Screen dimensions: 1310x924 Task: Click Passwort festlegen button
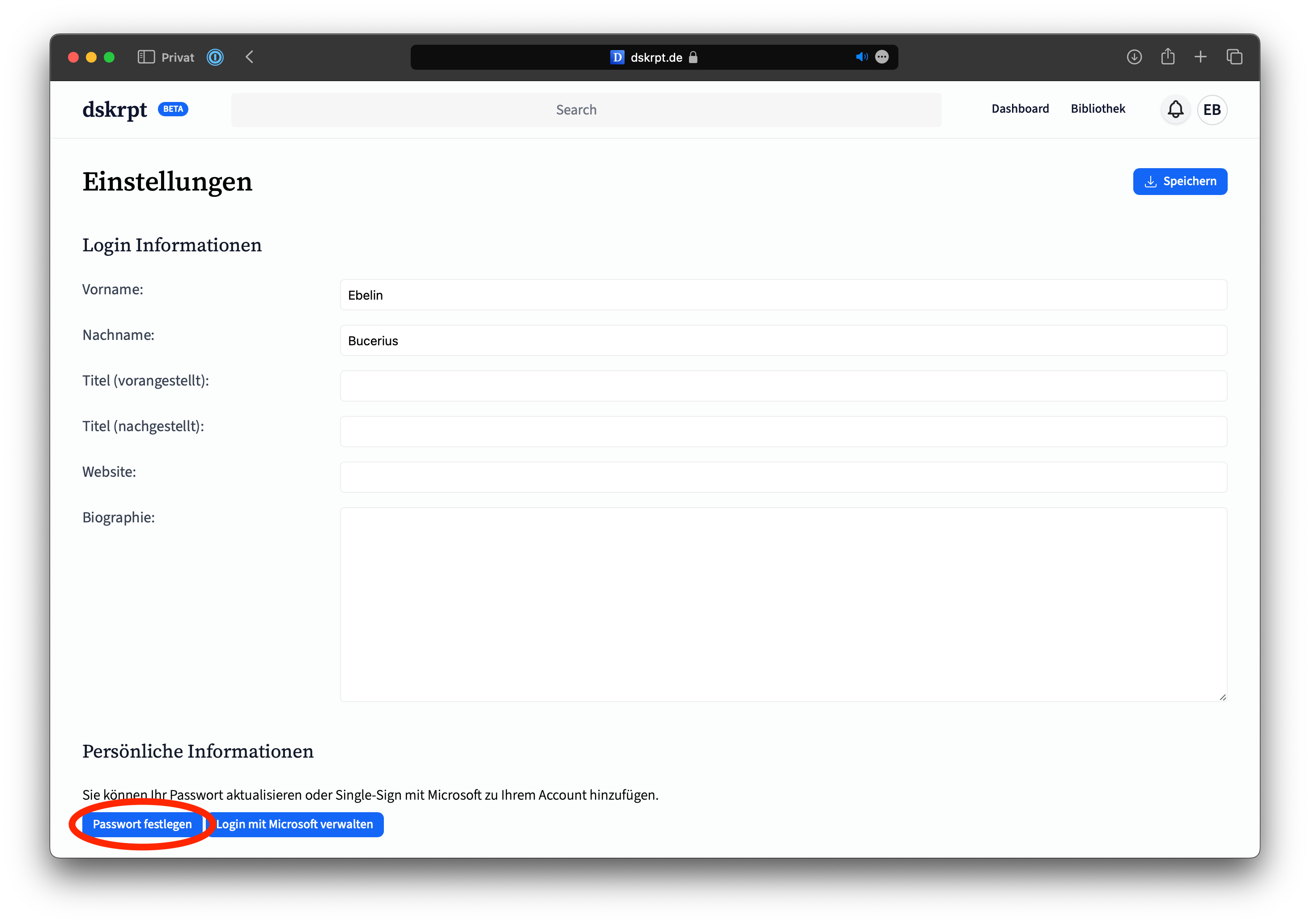click(x=142, y=824)
